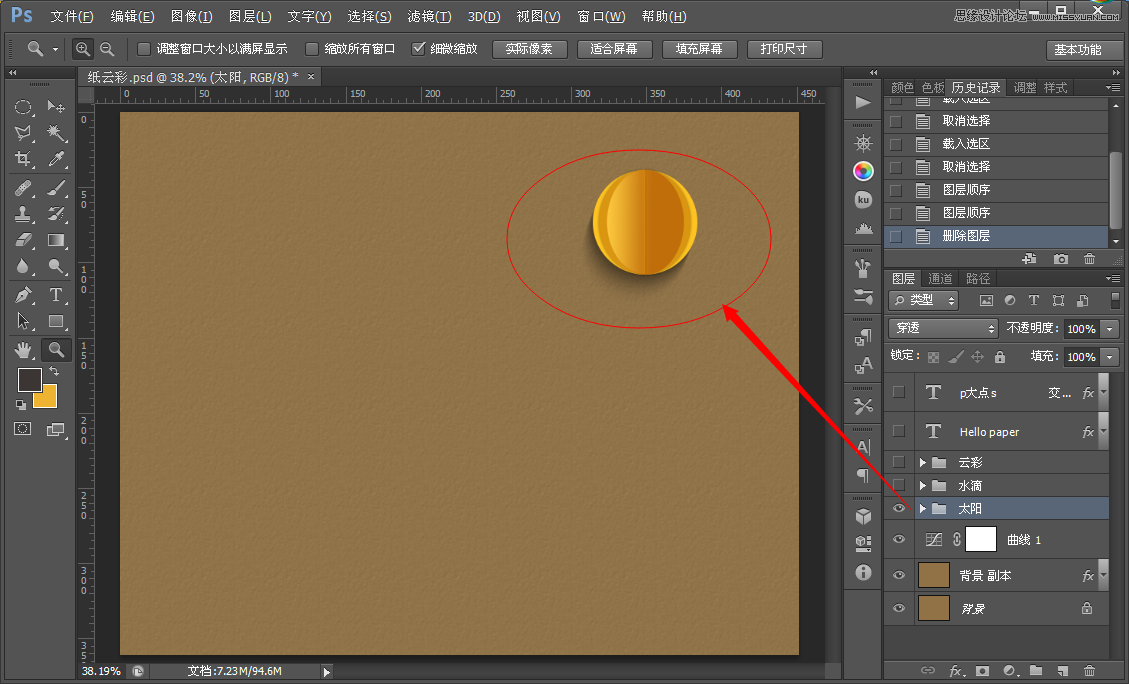Screen dimensions: 1129x684
Task: Select the Brush tool
Action: coord(56,189)
